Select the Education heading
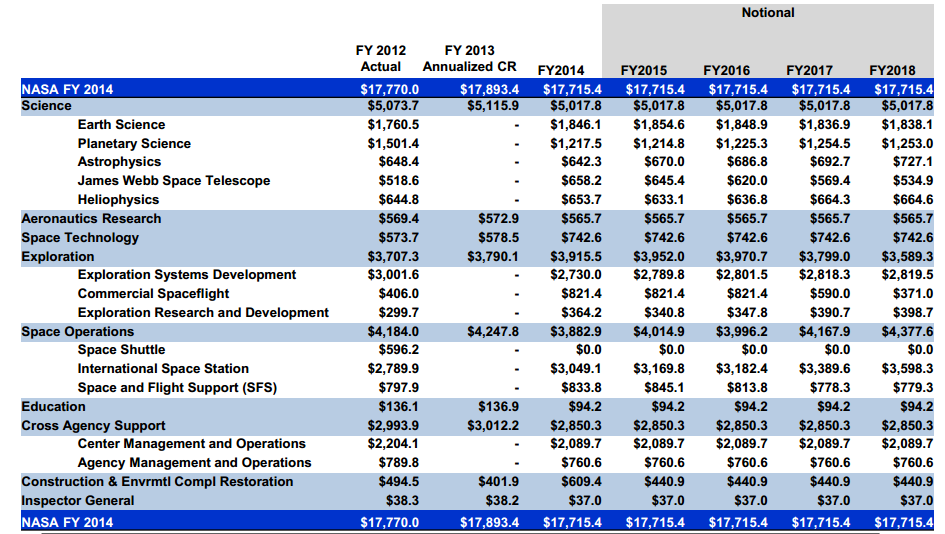945x534 pixels. coord(53,407)
